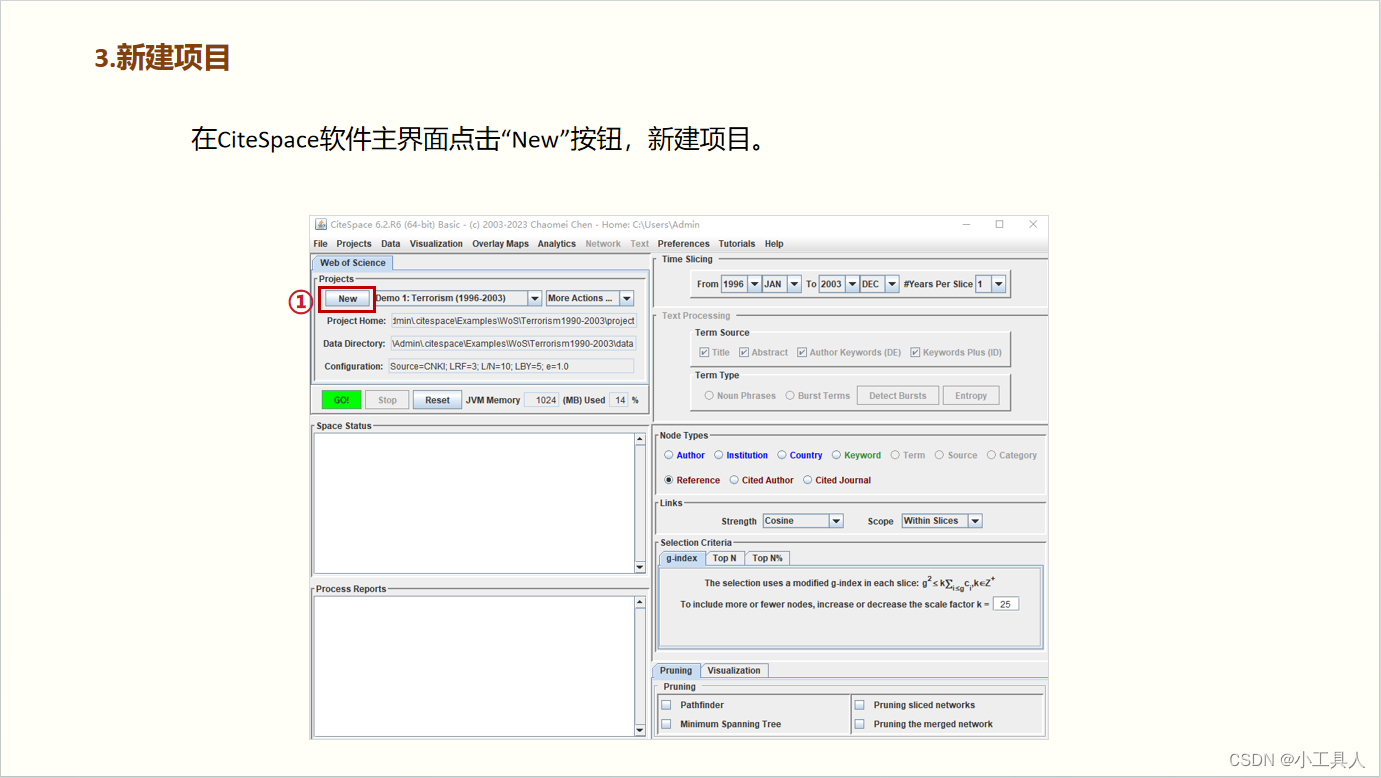1381x778 pixels.
Task: Maximize the CiteSpace window
Action: [999, 224]
